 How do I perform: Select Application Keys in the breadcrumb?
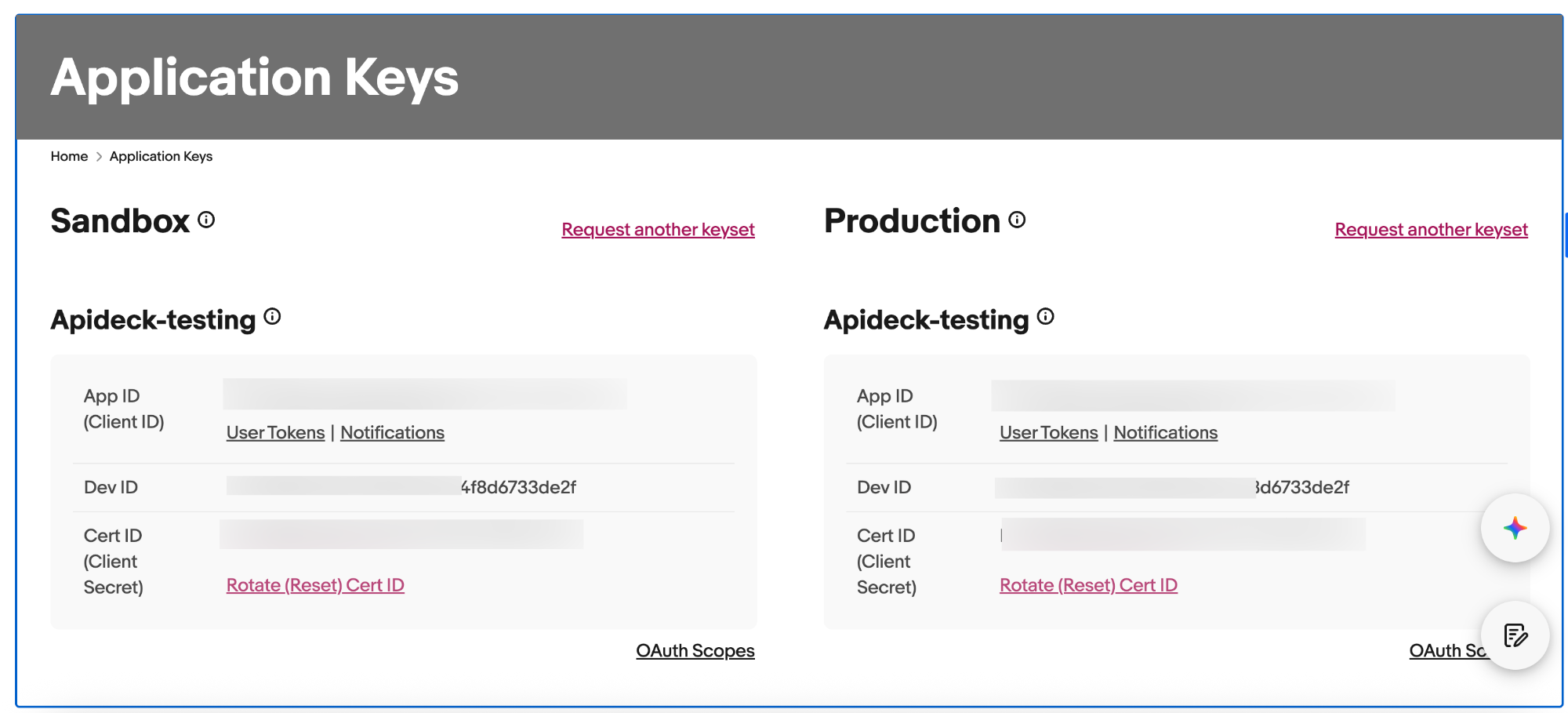point(160,156)
